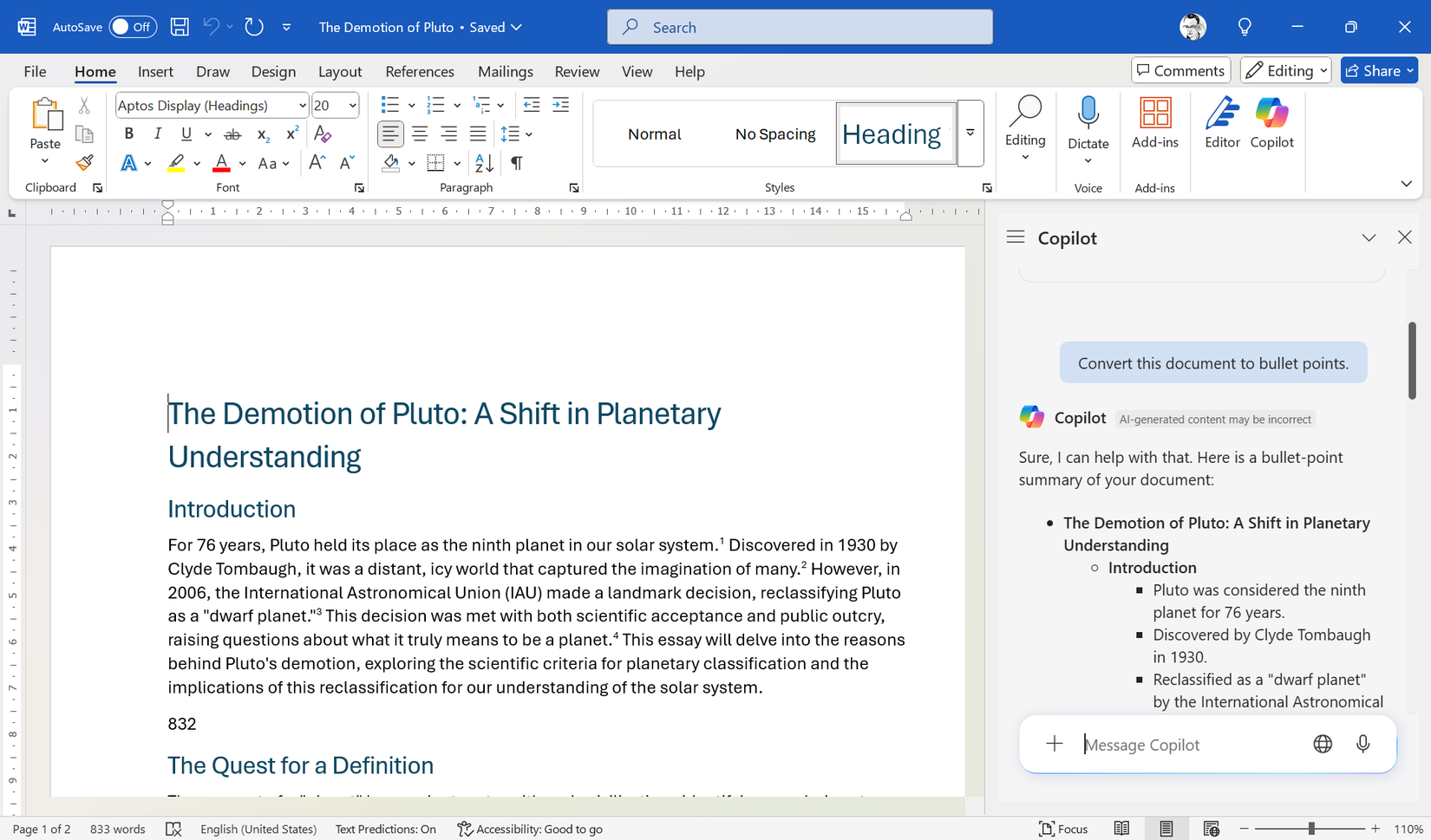The image size is (1431, 840).
Task: Expand the Styles gallery more arrow
Action: pos(970,133)
